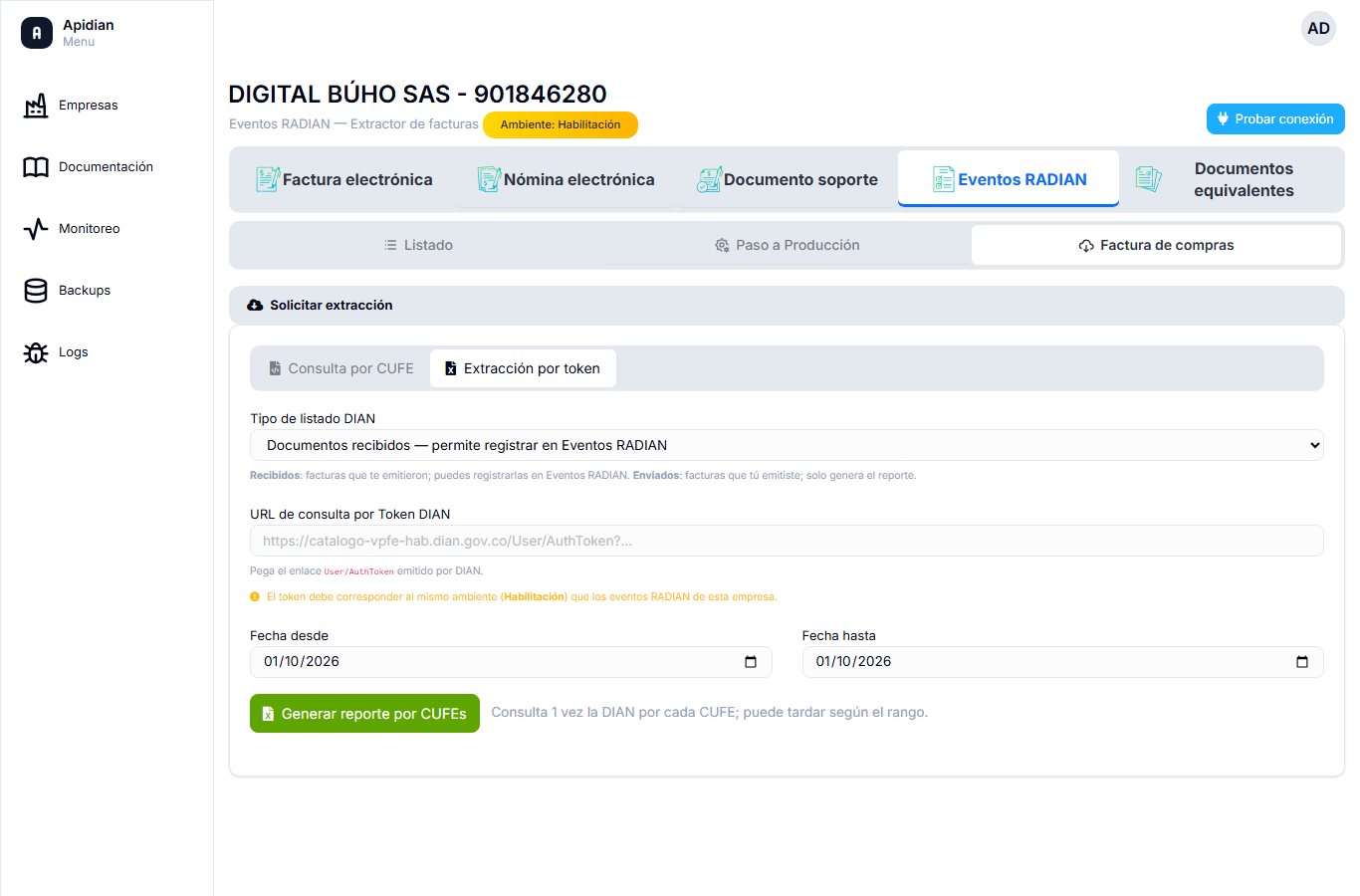The width and height of the screenshot is (1360, 896).
Task: Click the Apidian logo icon
Action: pyautogui.click(x=37, y=33)
